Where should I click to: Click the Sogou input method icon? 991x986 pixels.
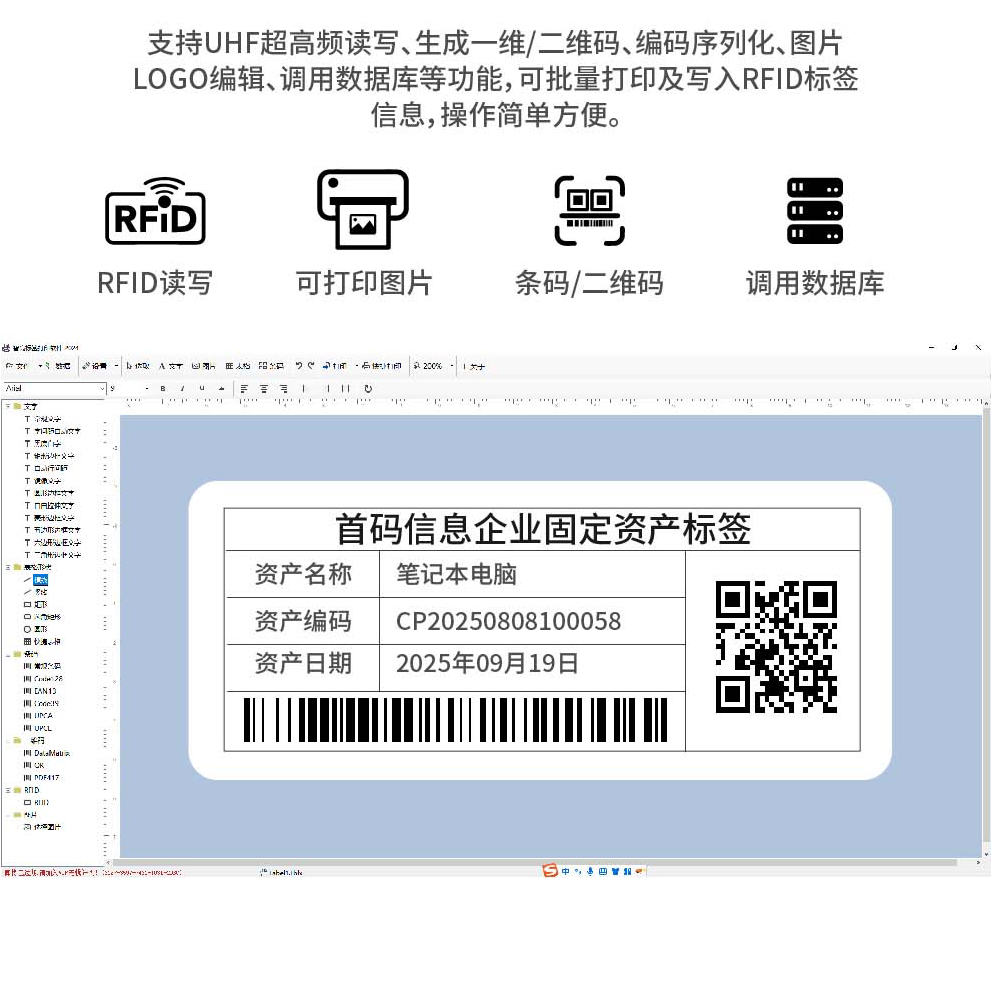point(550,871)
